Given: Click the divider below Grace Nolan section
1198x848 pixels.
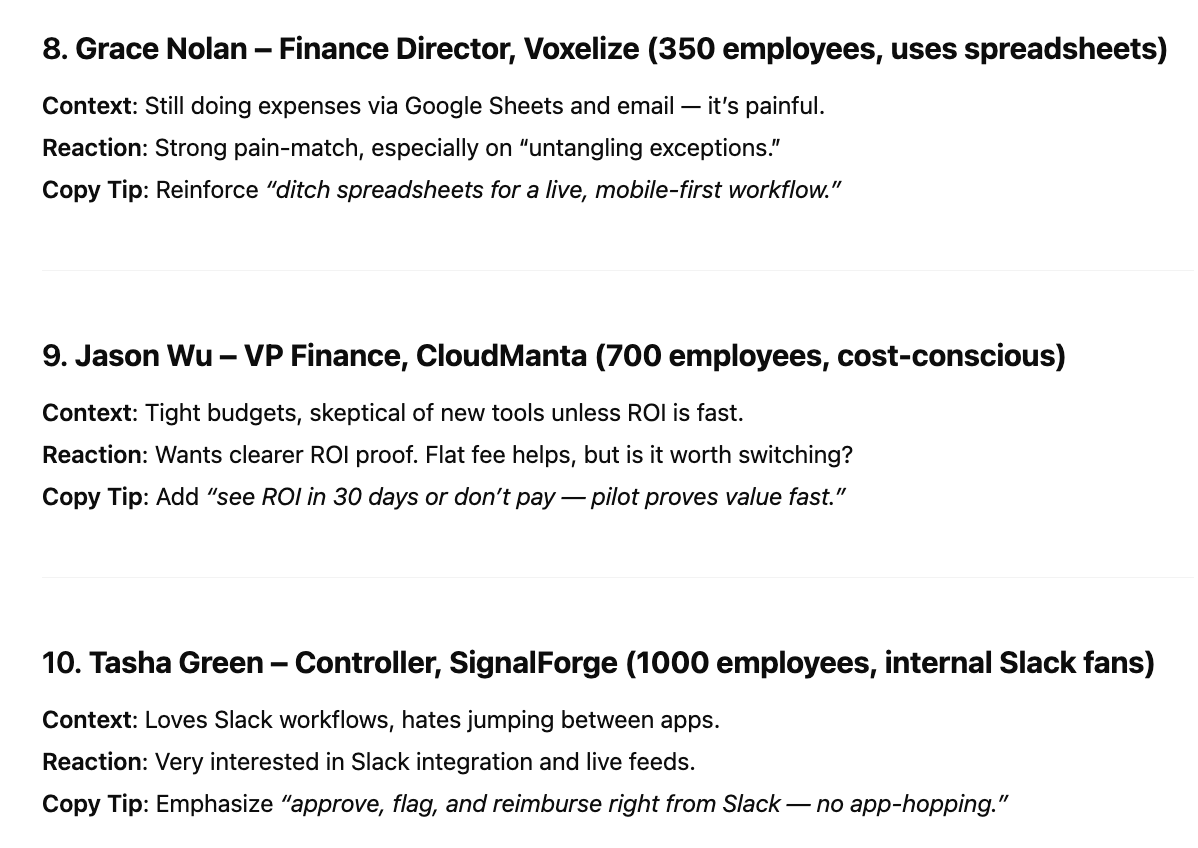Looking at the screenshot, I should pos(617,270).
